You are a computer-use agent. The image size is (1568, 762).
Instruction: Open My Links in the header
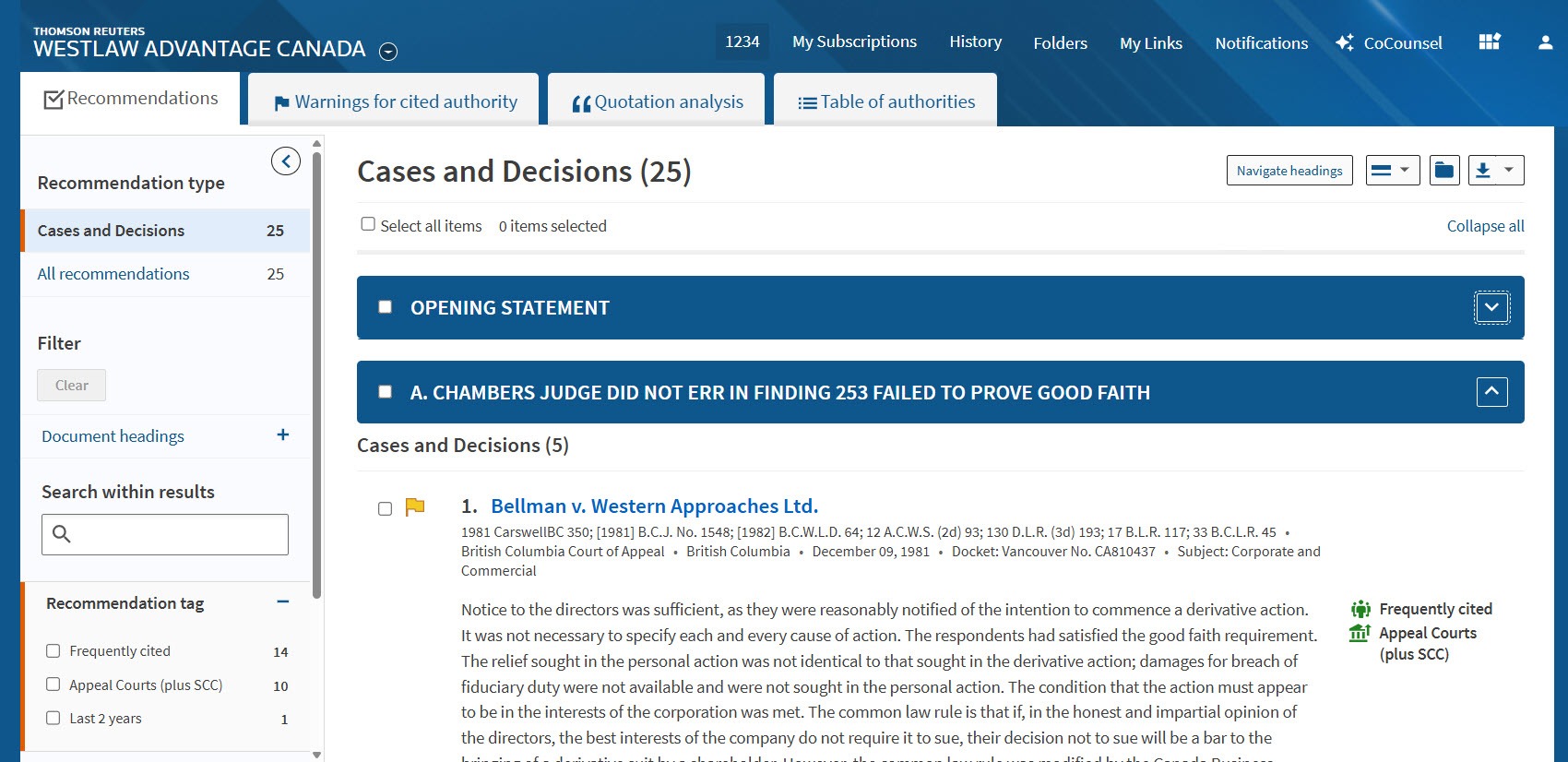[1151, 43]
